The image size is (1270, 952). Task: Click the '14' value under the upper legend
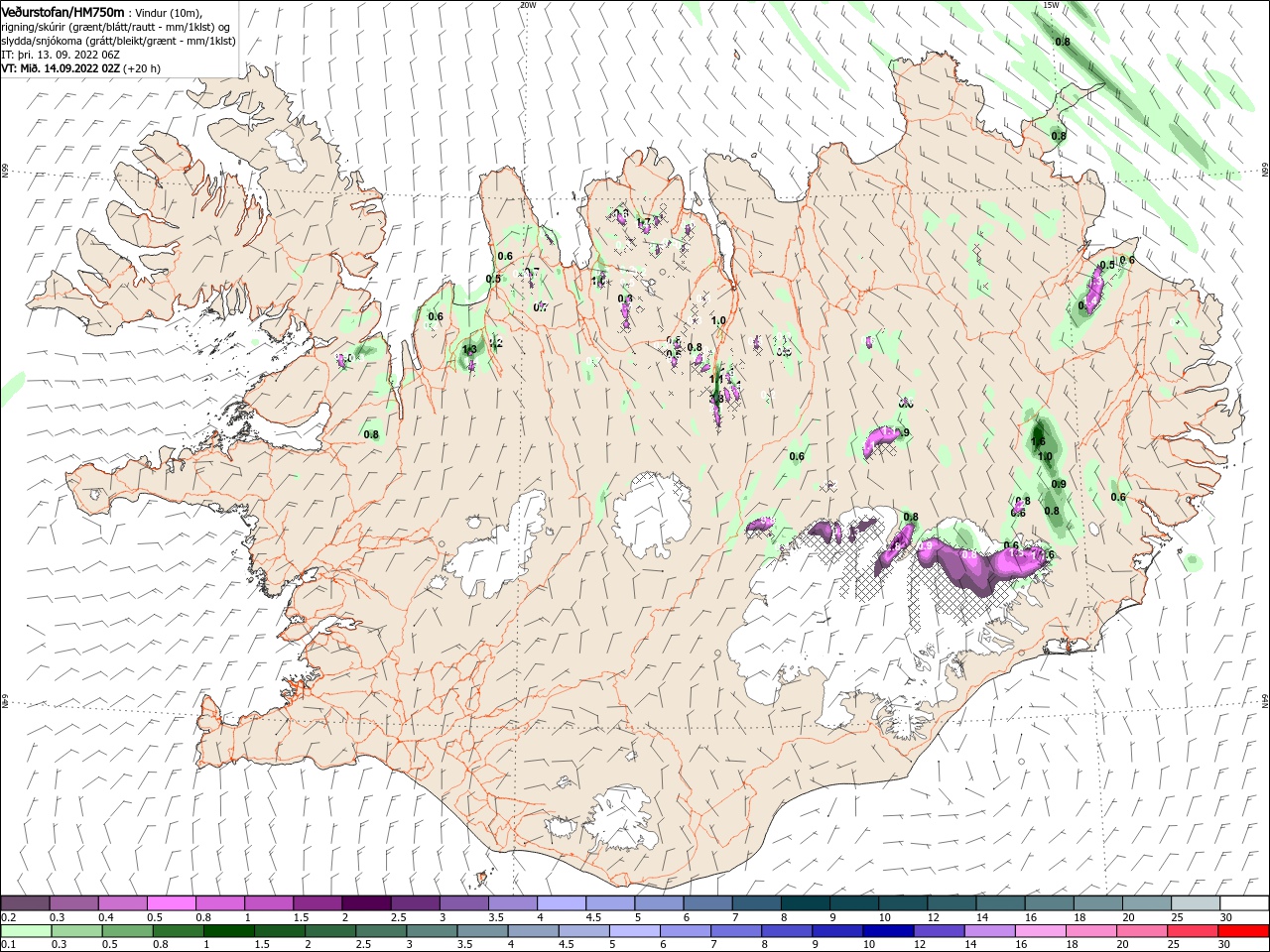[x=982, y=917]
